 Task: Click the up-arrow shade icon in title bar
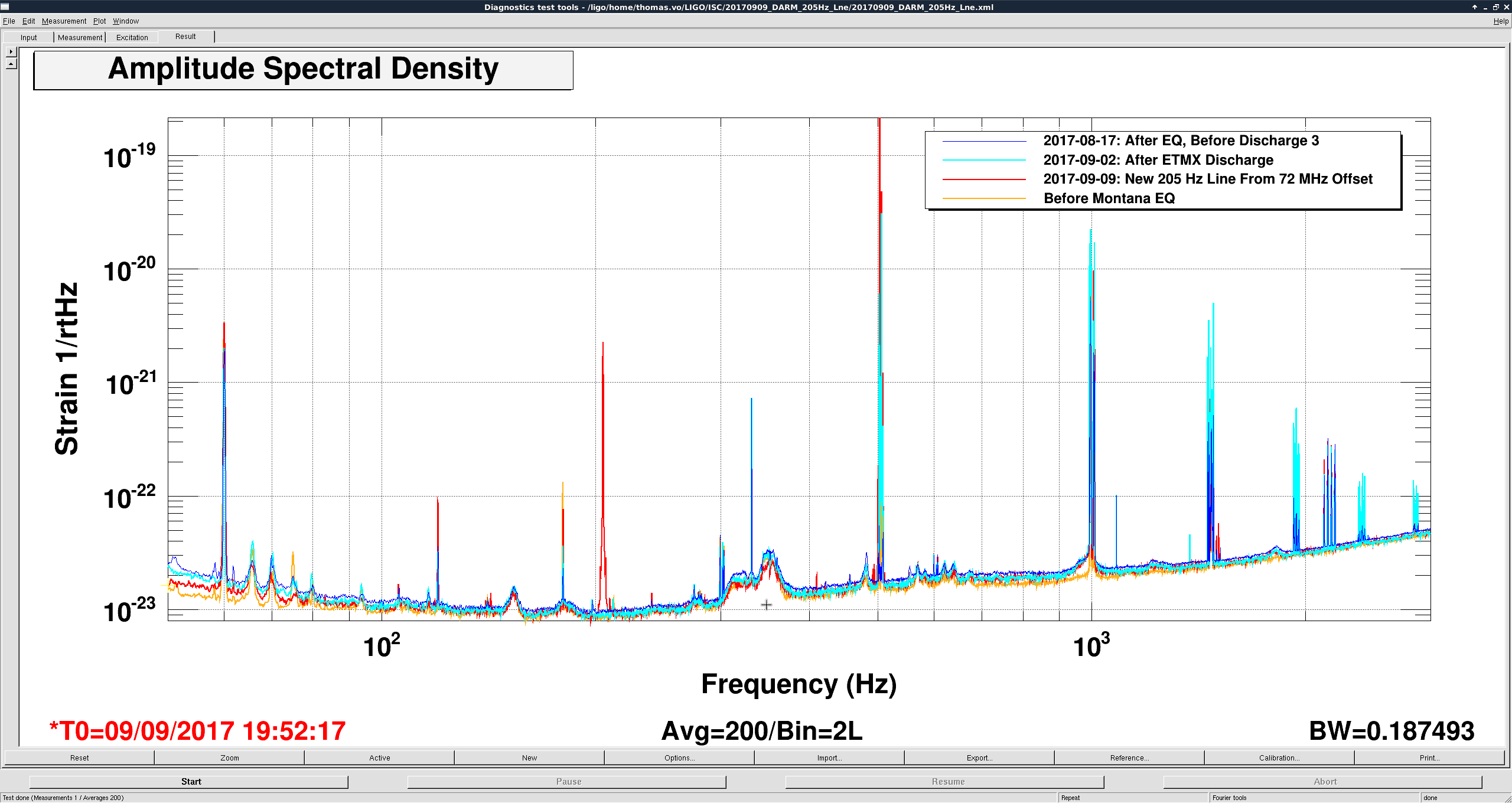[x=1474, y=7]
